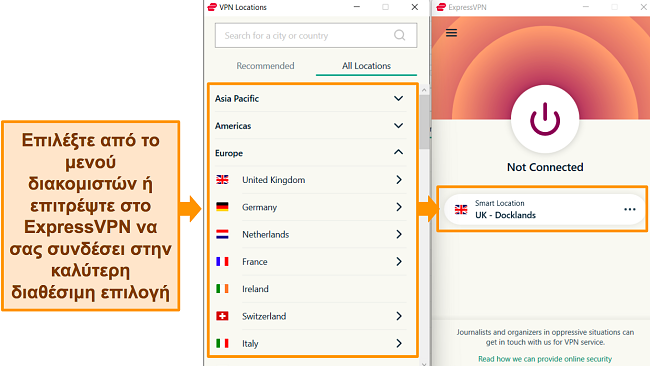Collapse the Europe region

click(x=398, y=153)
